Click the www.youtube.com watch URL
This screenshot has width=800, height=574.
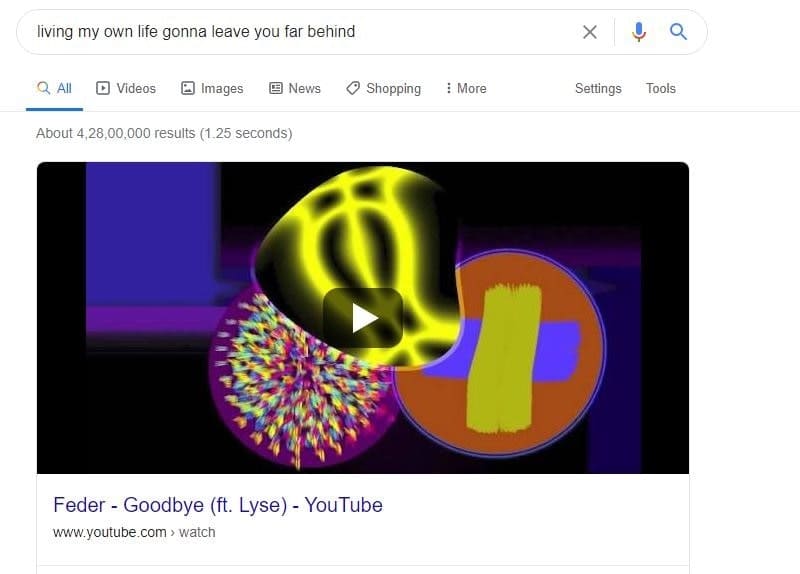[134, 532]
